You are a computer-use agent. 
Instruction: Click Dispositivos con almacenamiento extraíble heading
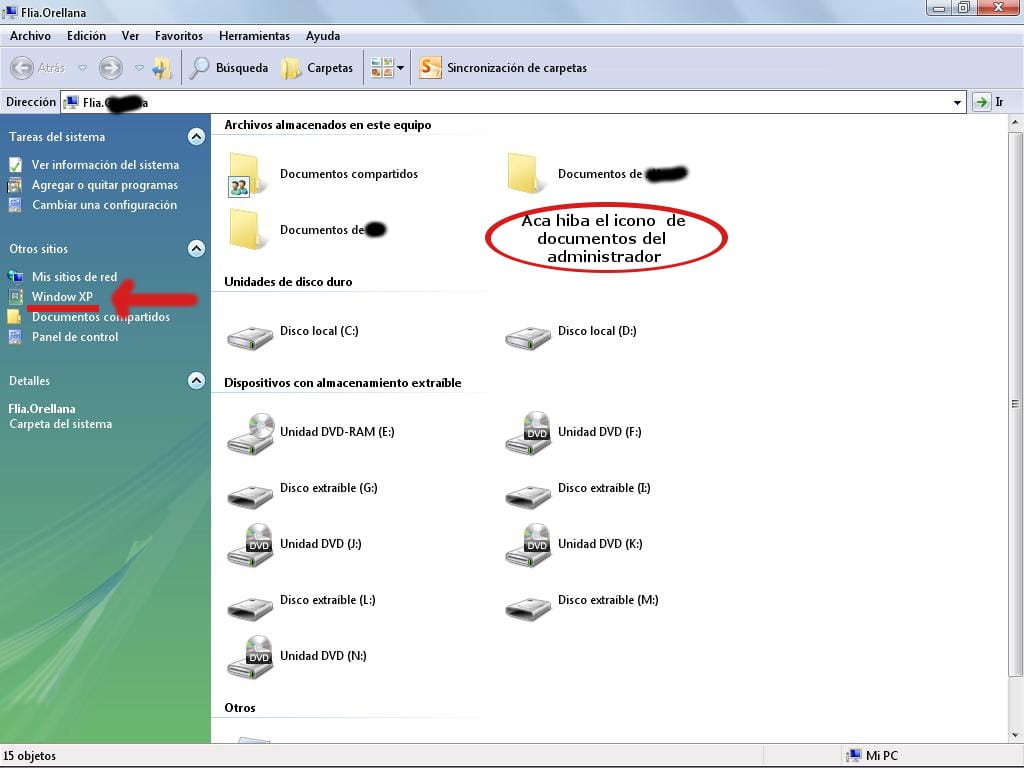[x=343, y=383]
